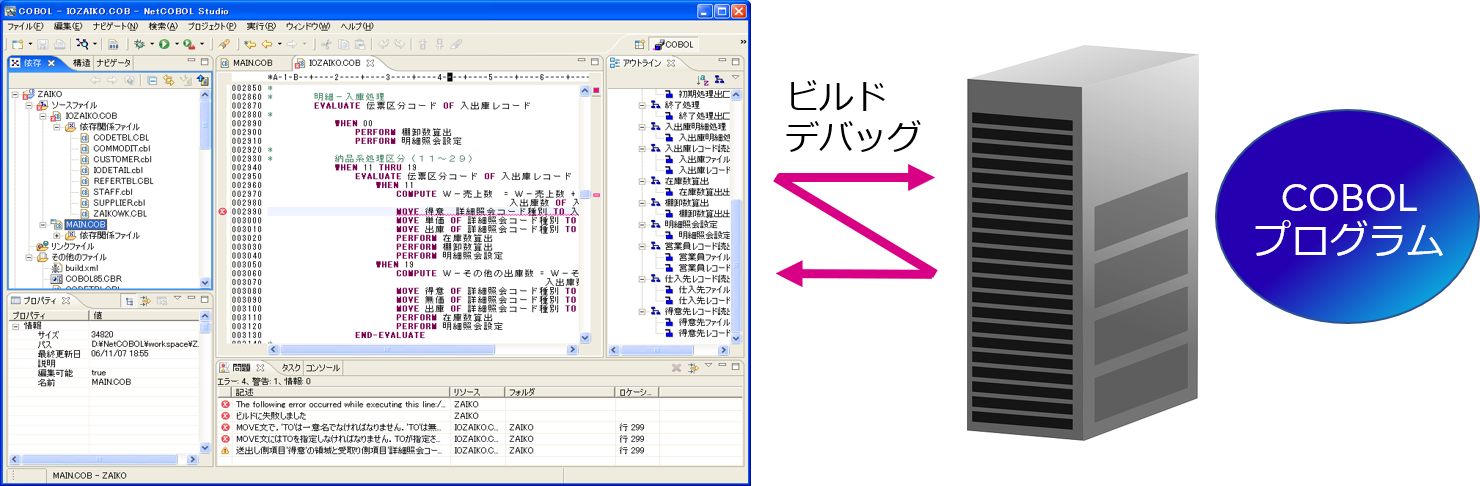
Task: Click the dependency tree vertical scrollbar
Action: pyautogui.click(x=206, y=190)
